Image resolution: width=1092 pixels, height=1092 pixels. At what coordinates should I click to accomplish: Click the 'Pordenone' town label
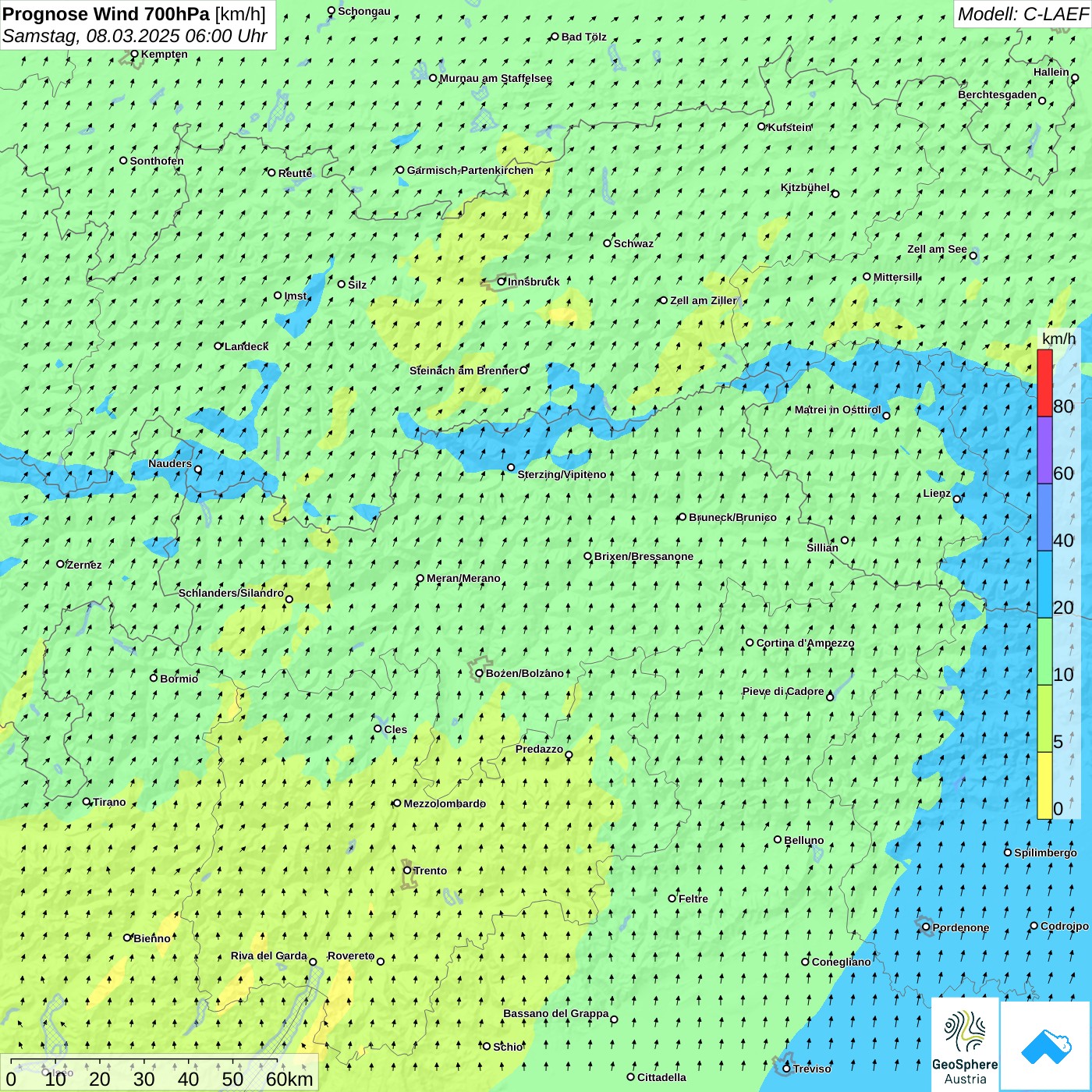coord(961,927)
